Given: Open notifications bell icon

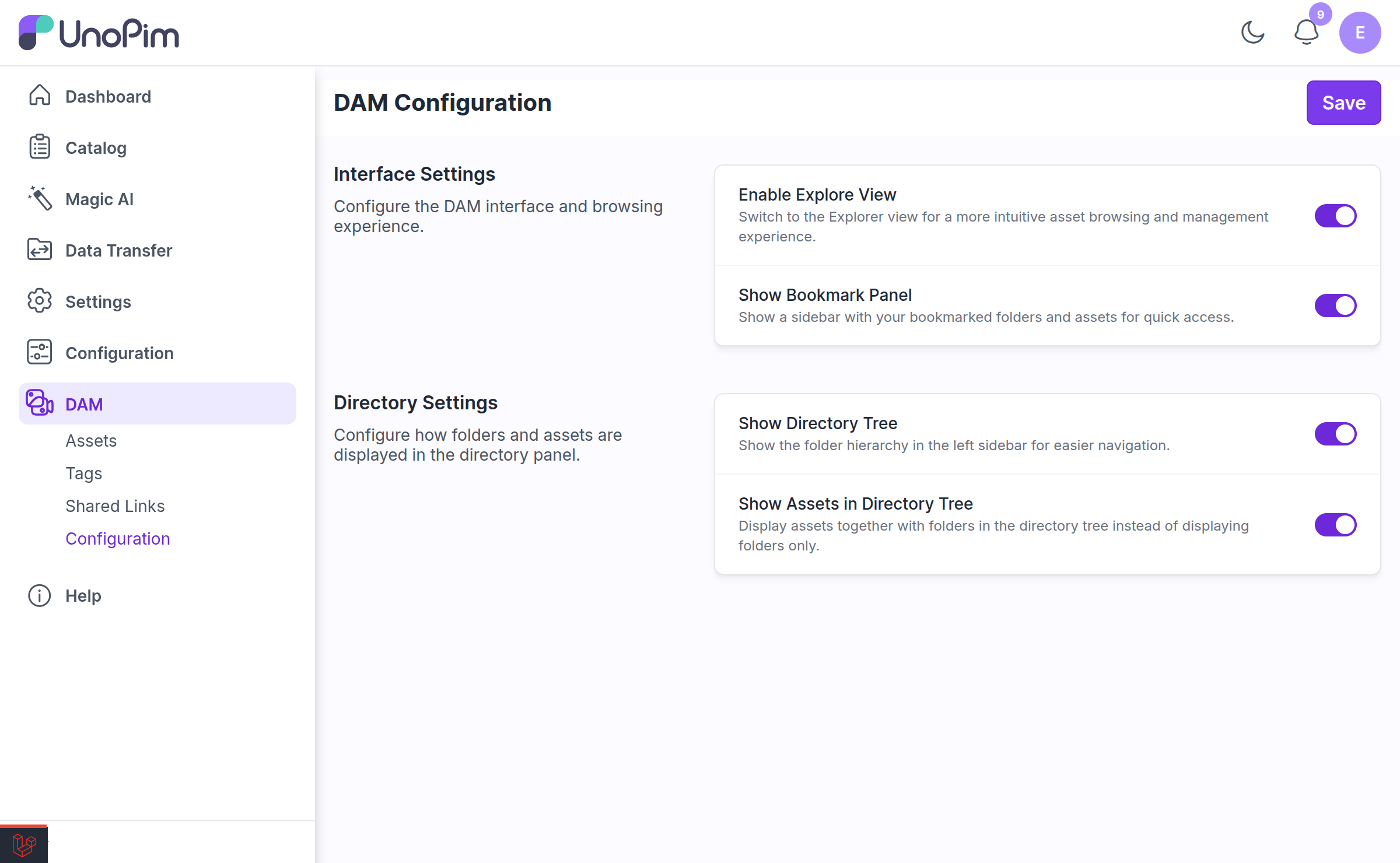Looking at the screenshot, I should pyautogui.click(x=1306, y=33).
